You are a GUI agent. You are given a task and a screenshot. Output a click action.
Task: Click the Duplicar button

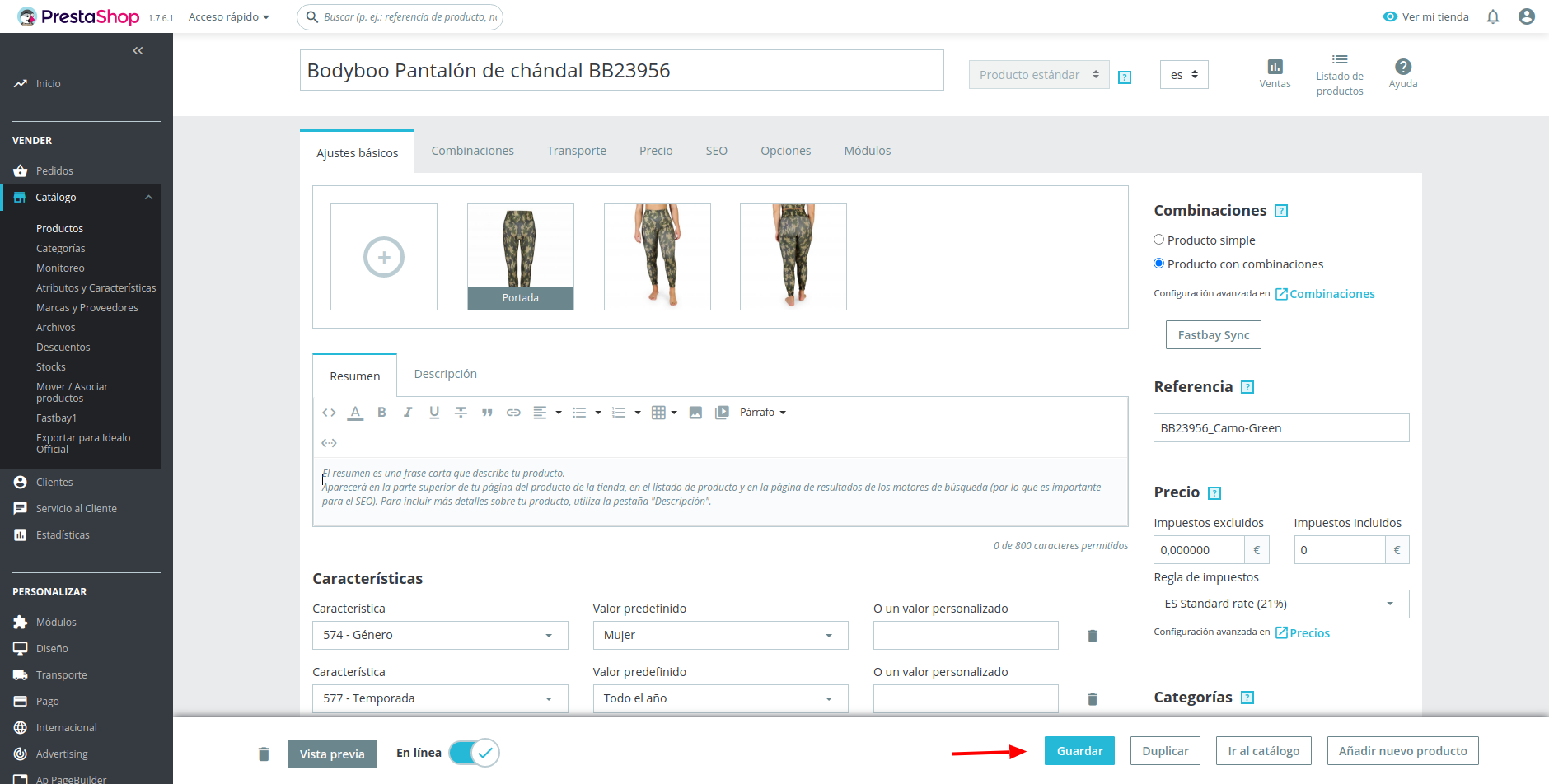1165,751
